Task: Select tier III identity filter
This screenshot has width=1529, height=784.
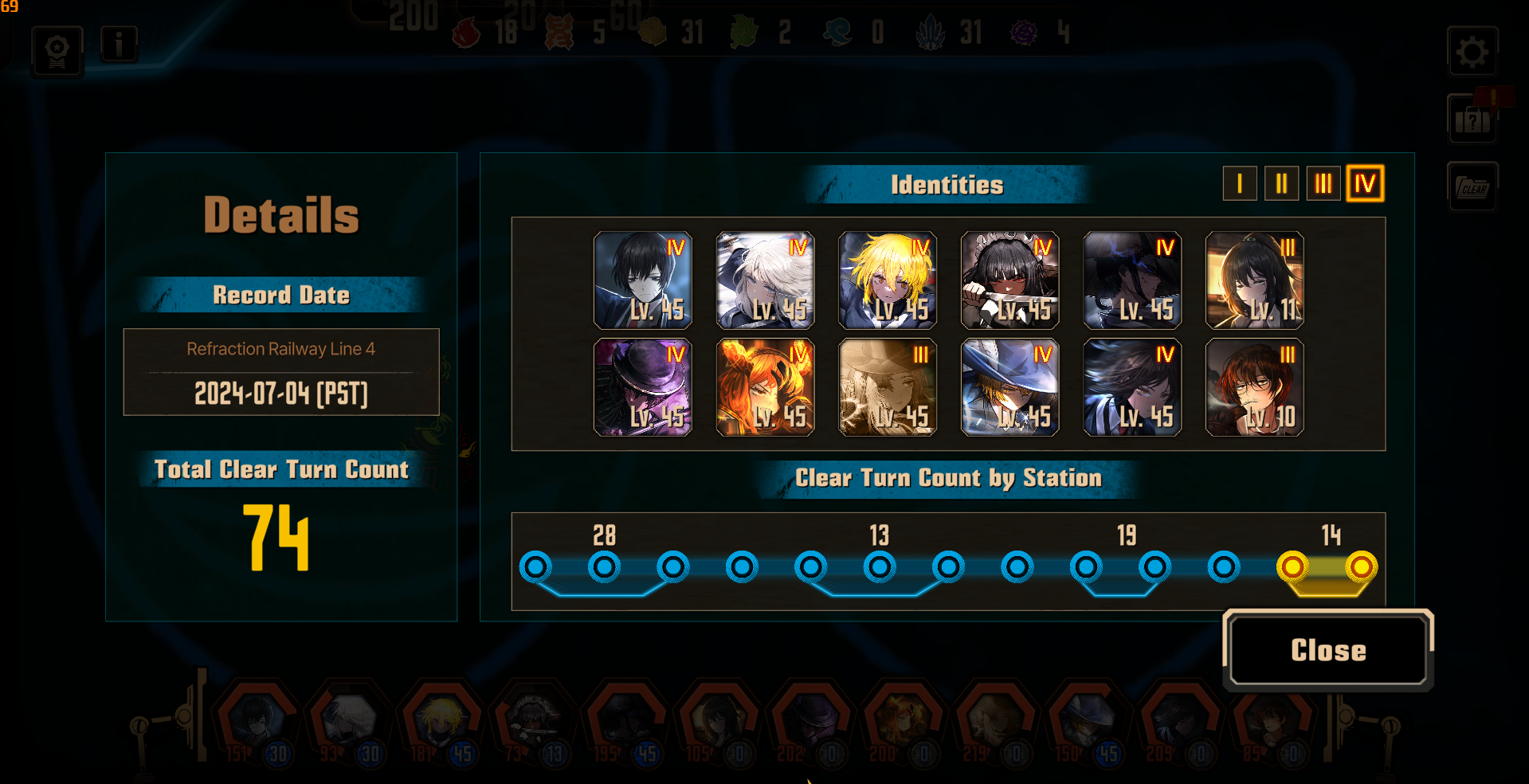Action: tap(1323, 184)
